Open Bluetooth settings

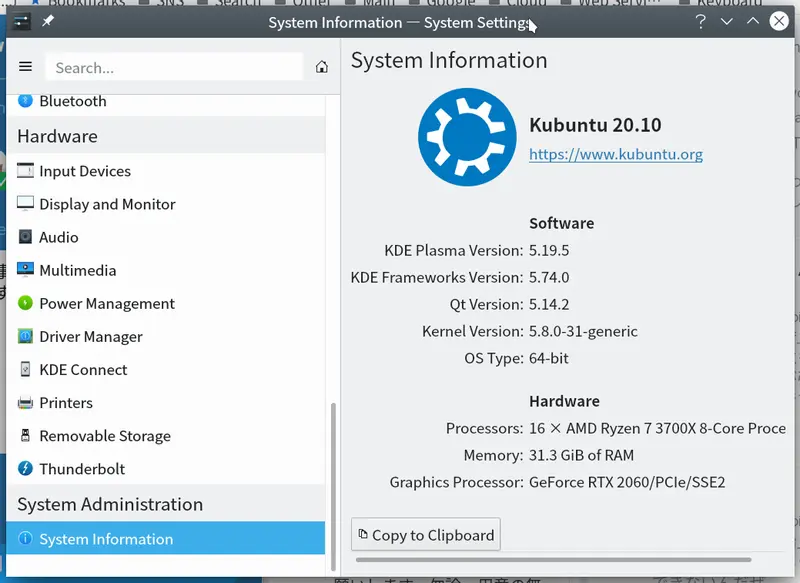(x=165, y=102)
